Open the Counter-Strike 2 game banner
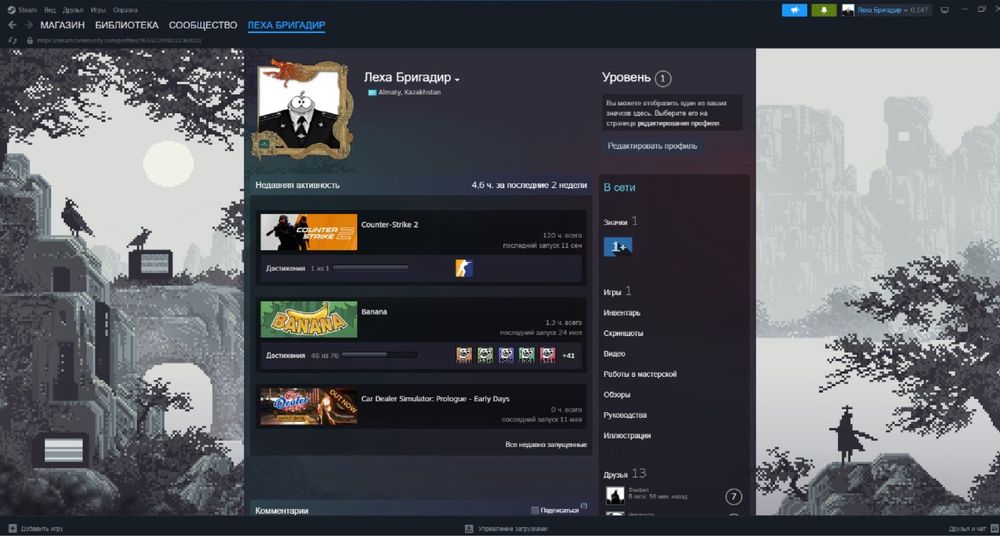This screenshot has height=536, width=1000. 309,232
